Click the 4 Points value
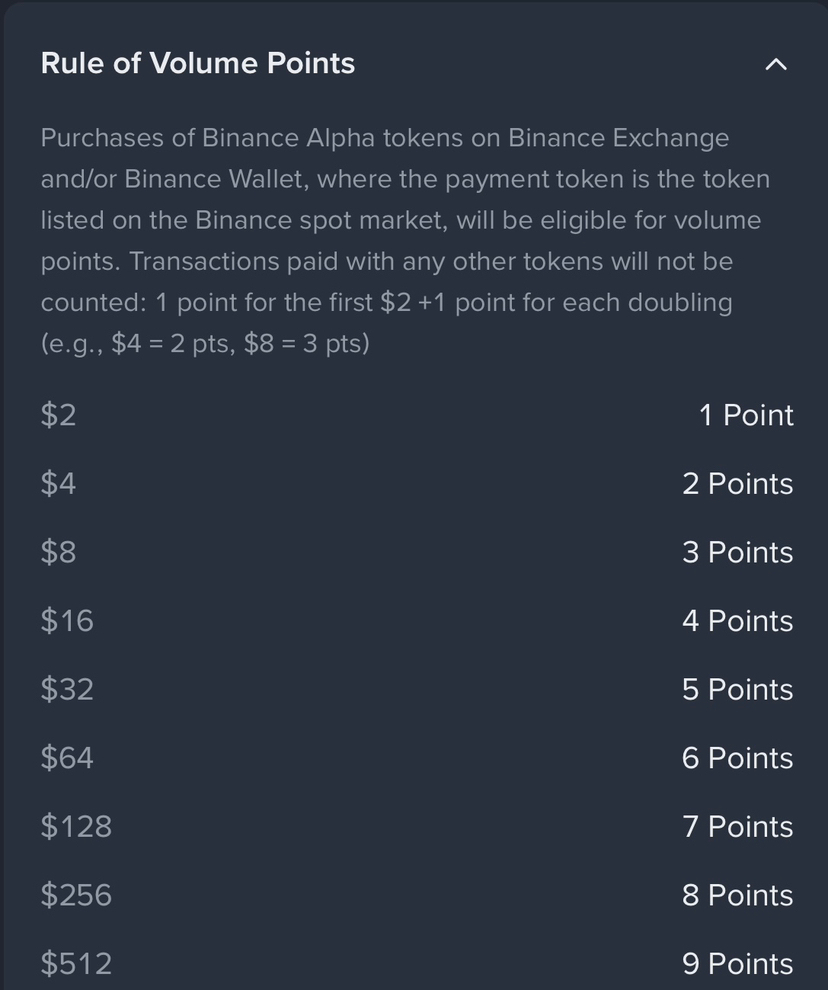This screenshot has width=828, height=990. click(737, 621)
